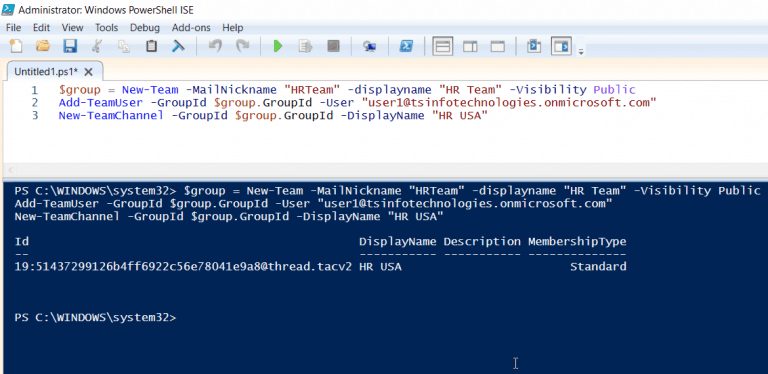Viewport: 768px width, 374px height.
Task: Toggle Show Script Pane Top layout
Action: tap(443, 47)
